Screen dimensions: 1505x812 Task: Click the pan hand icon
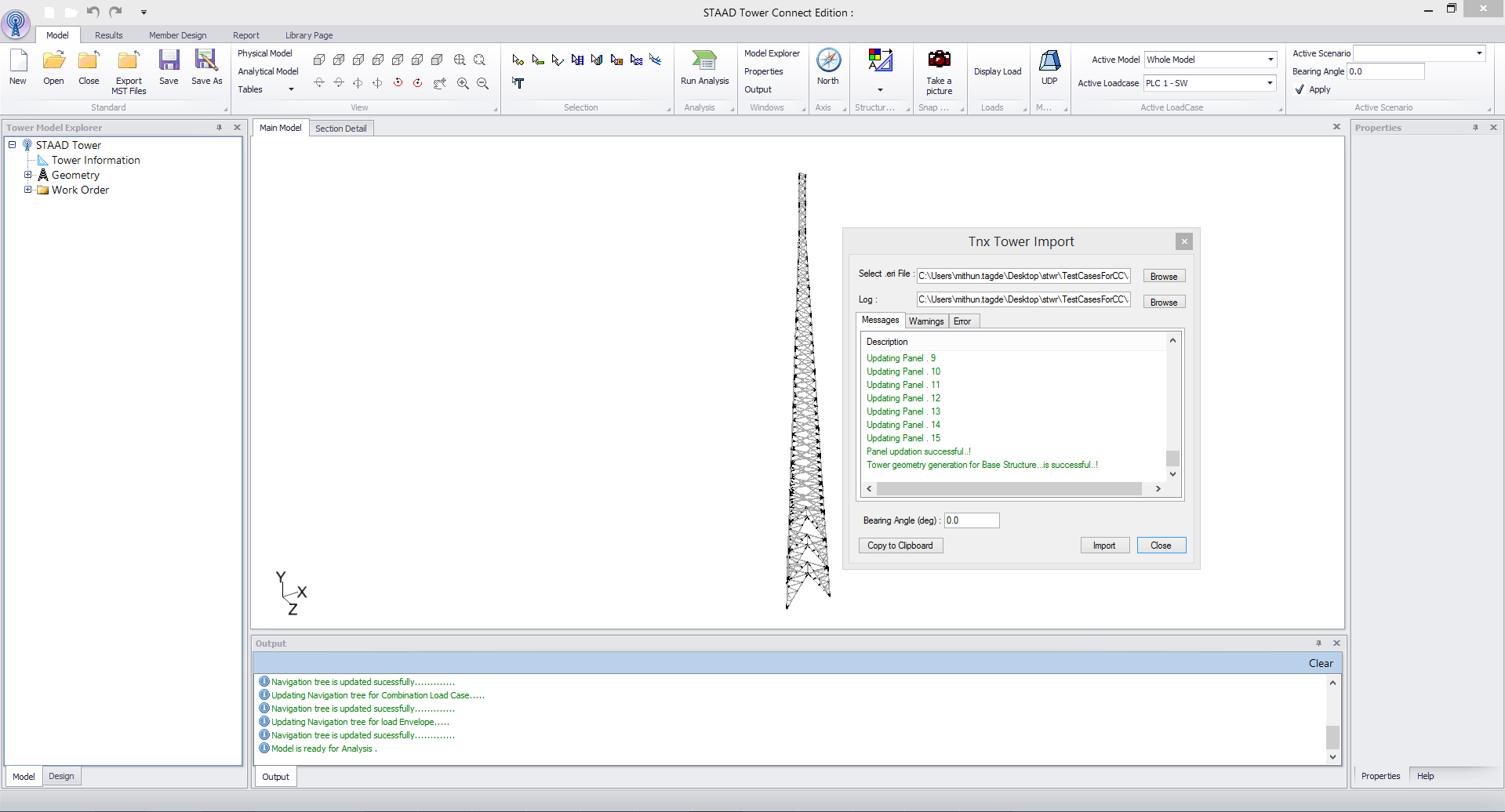click(x=440, y=83)
